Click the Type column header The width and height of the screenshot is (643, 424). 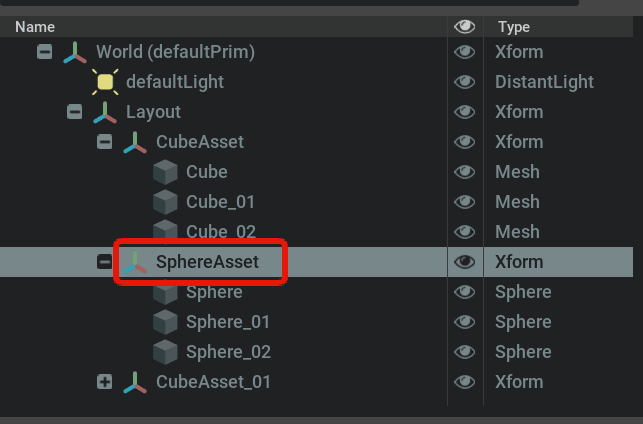click(x=513, y=27)
